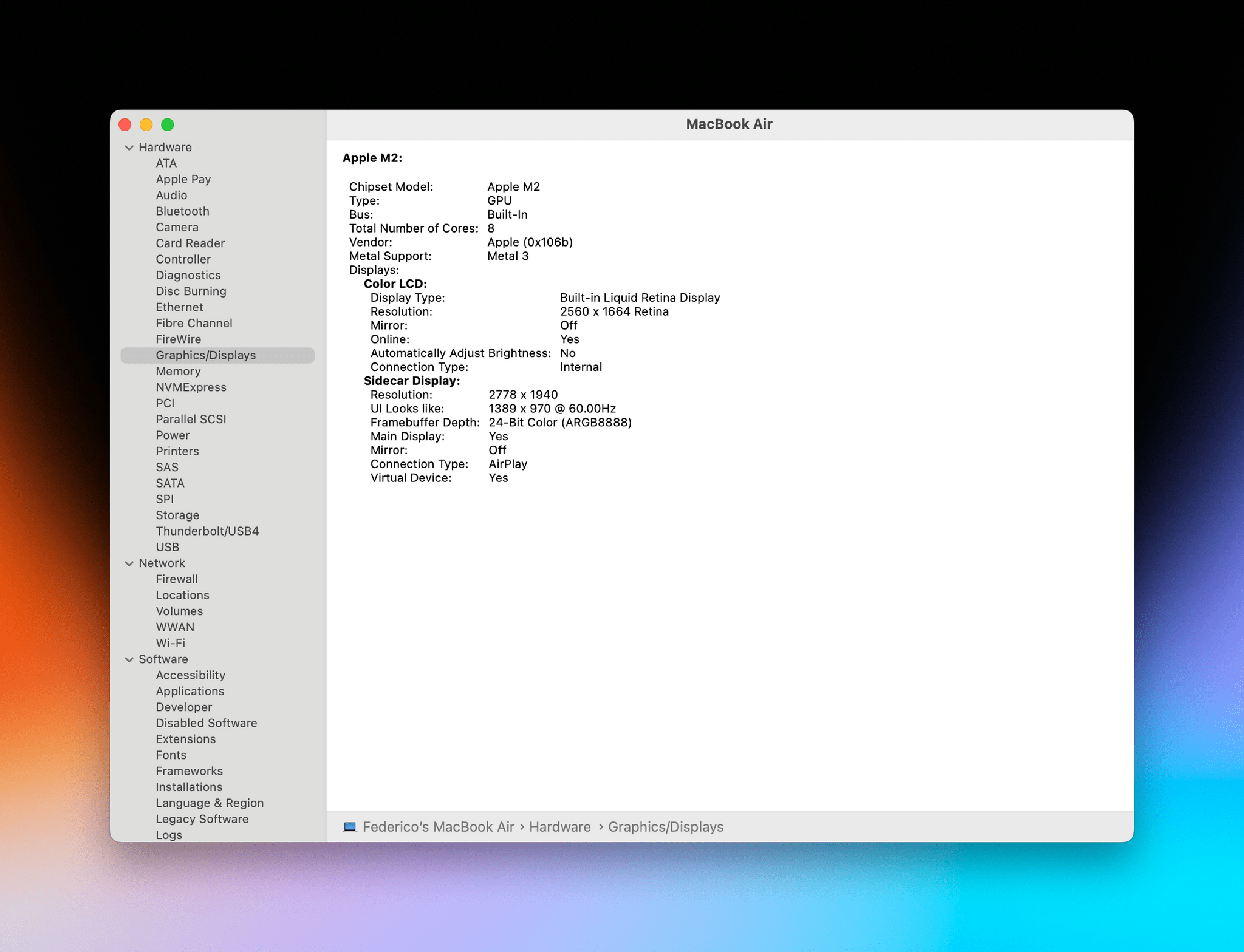Select Ethernet in the sidebar

[x=179, y=307]
